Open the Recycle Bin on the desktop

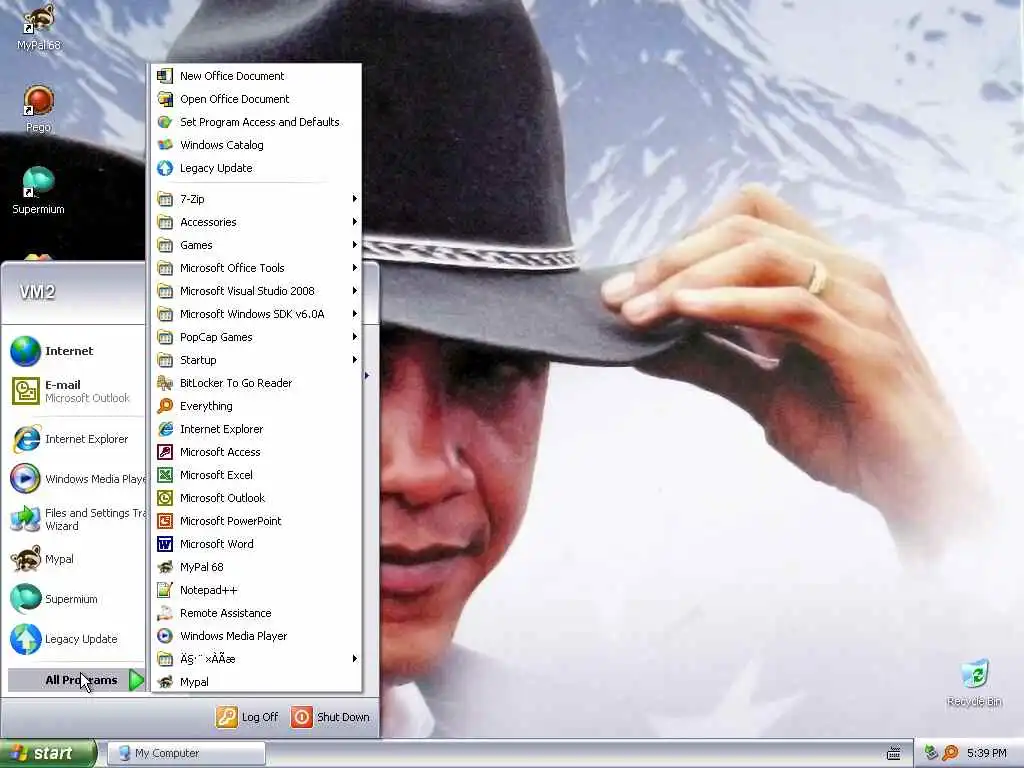[x=974, y=682]
